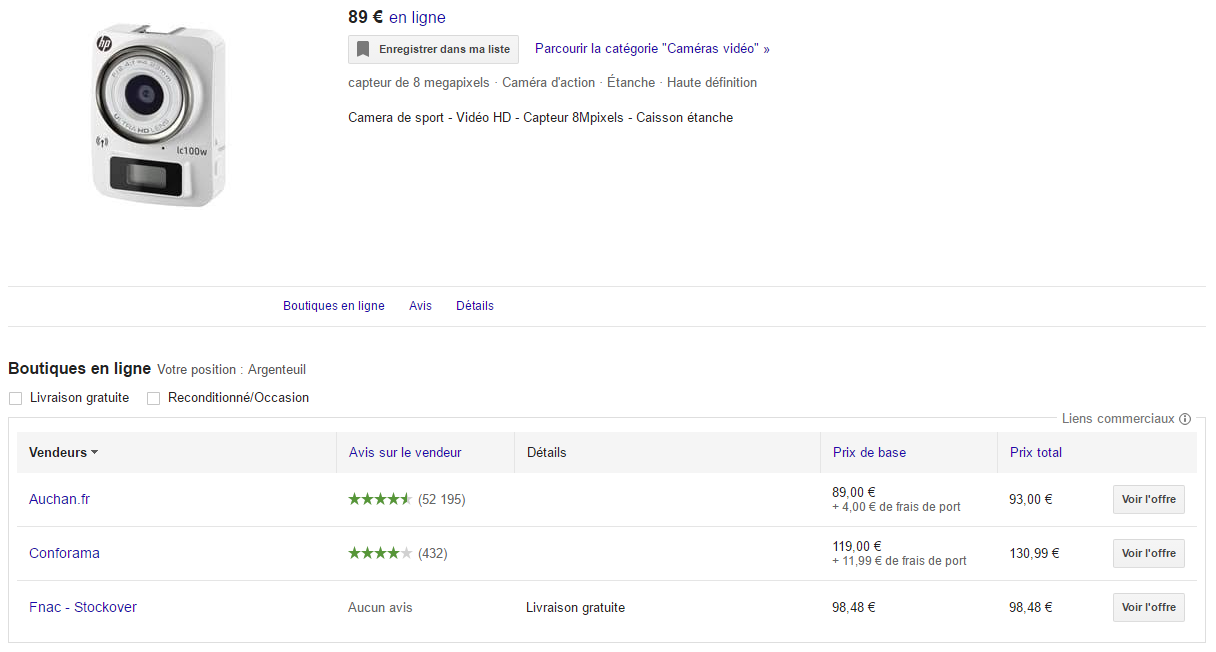
Task: Open the 'en ligne' price link
Action: (x=417, y=17)
